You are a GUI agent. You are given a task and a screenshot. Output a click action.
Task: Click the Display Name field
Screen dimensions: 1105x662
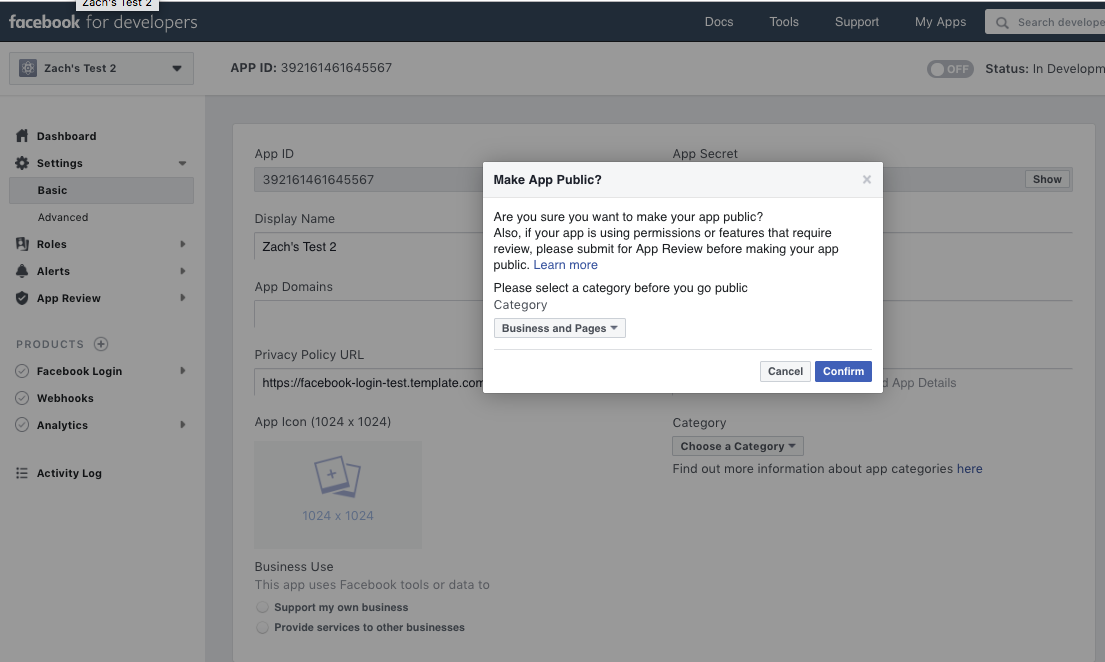(369, 247)
